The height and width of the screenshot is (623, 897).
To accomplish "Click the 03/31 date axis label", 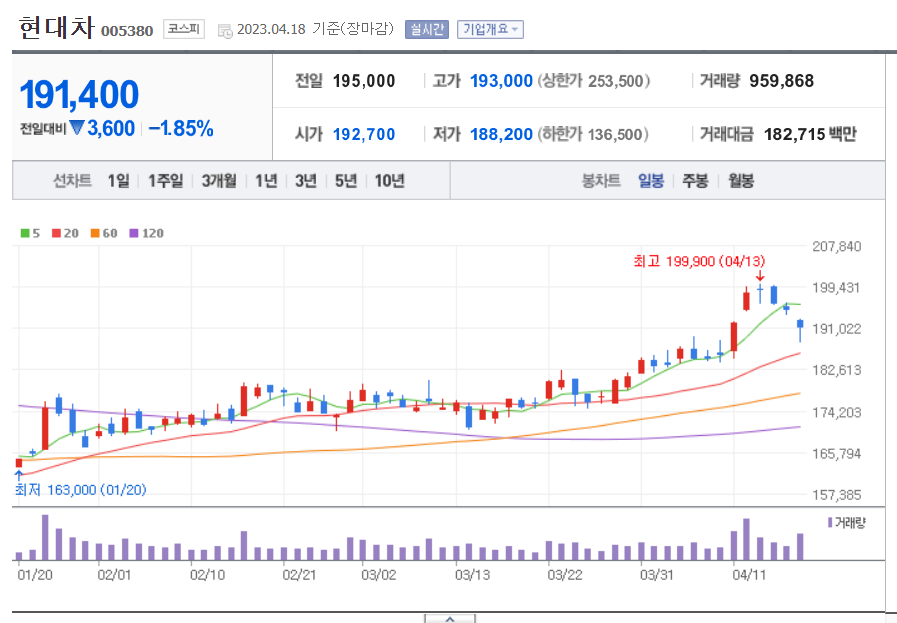I will (x=656, y=574).
